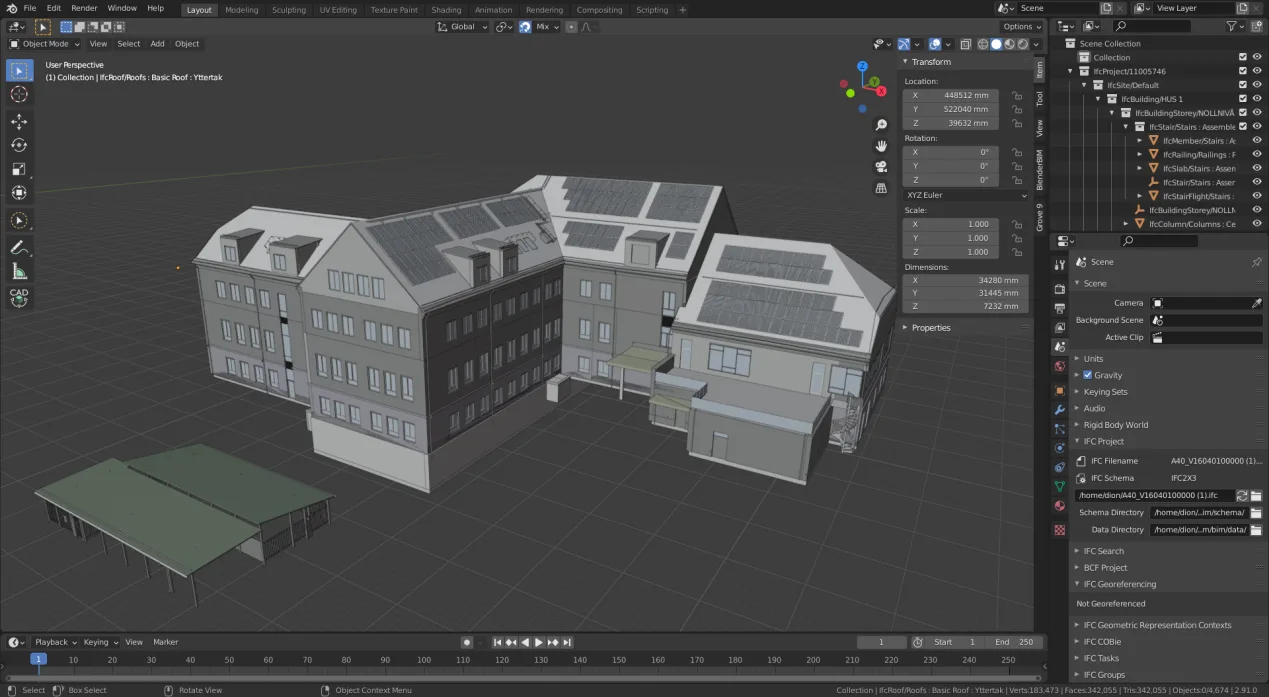Pick the Measure tool

(20, 272)
